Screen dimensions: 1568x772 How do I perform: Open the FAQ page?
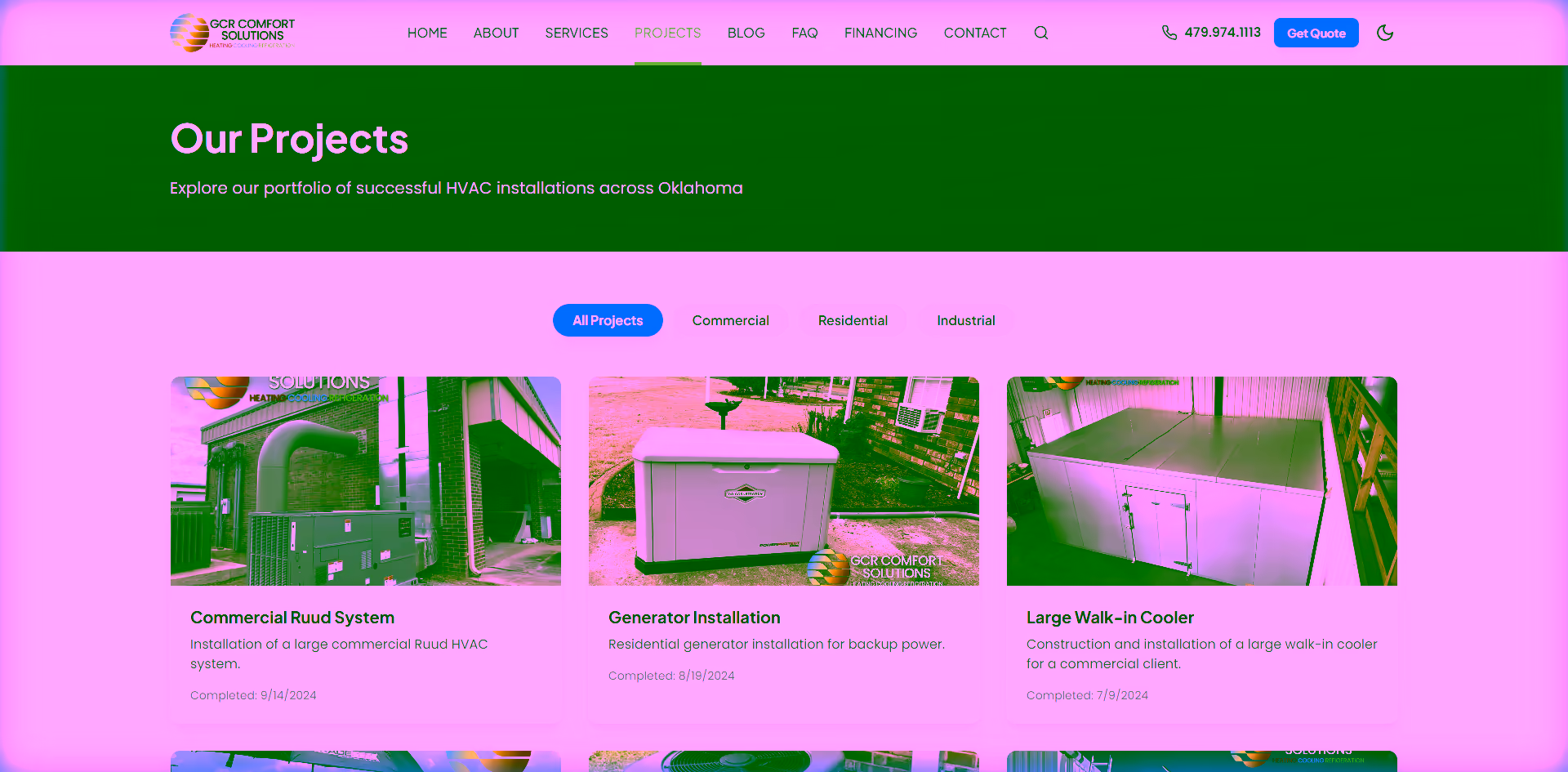point(804,33)
